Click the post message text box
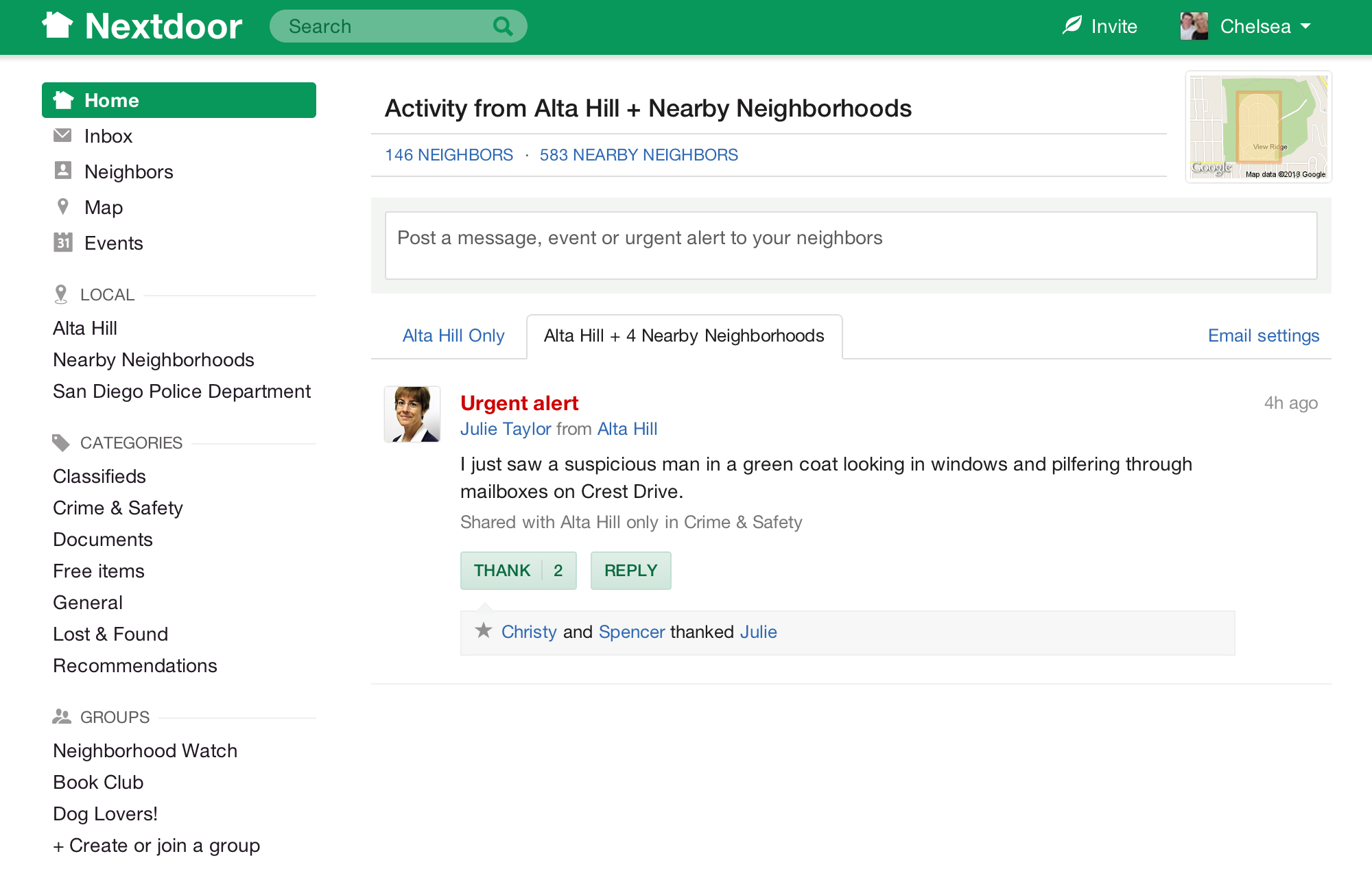 pos(851,245)
